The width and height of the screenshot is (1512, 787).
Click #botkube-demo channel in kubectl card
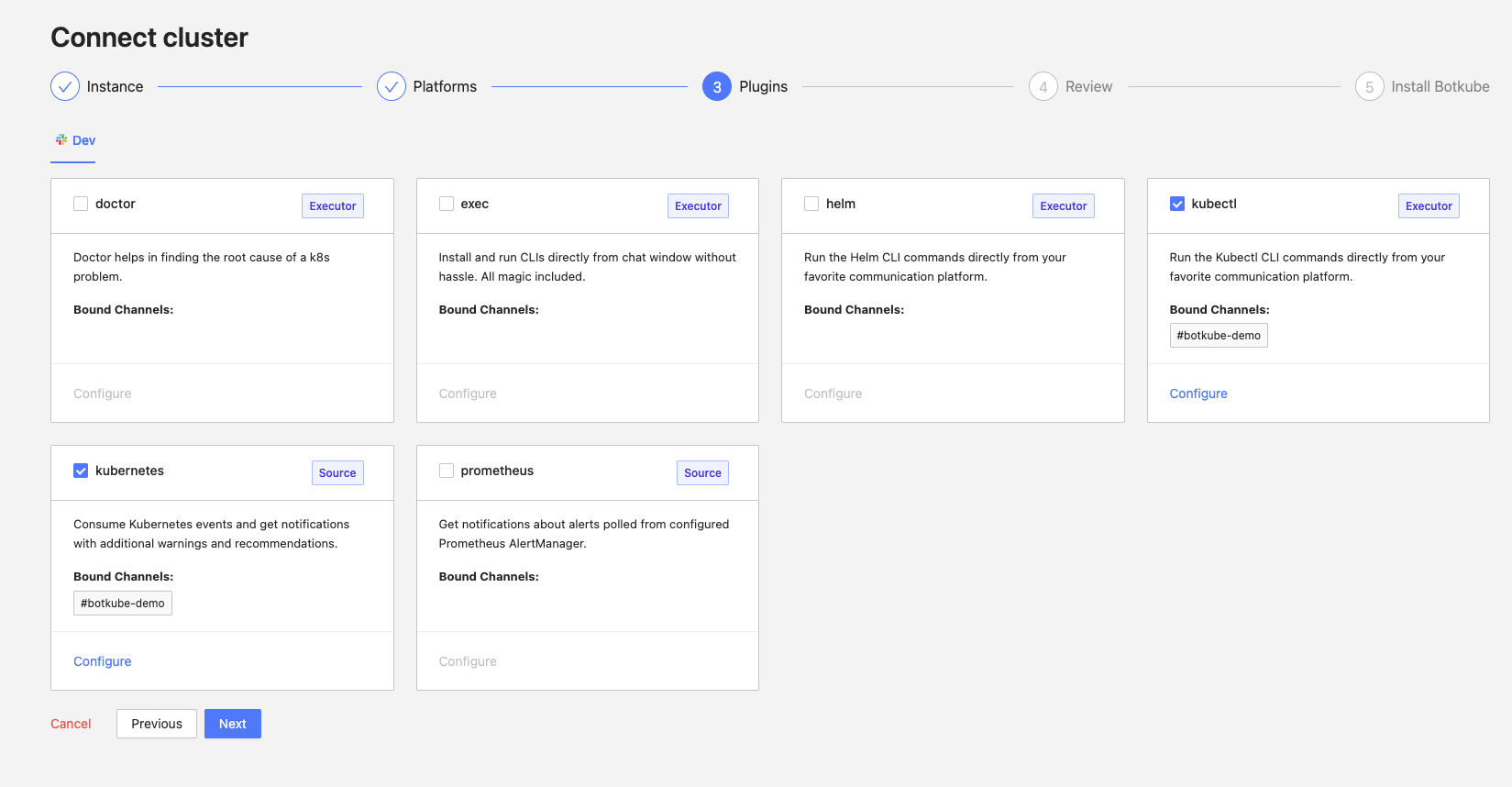click(1219, 336)
